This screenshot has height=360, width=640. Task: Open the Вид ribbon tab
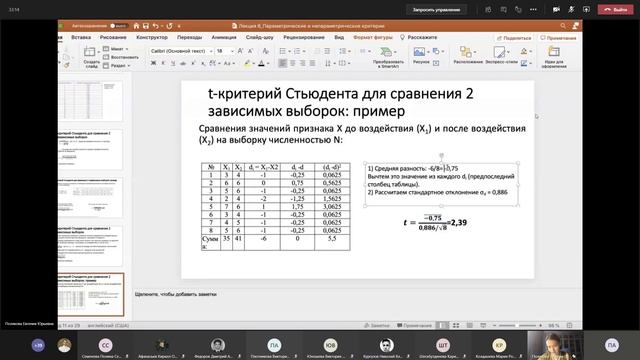(339, 37)
